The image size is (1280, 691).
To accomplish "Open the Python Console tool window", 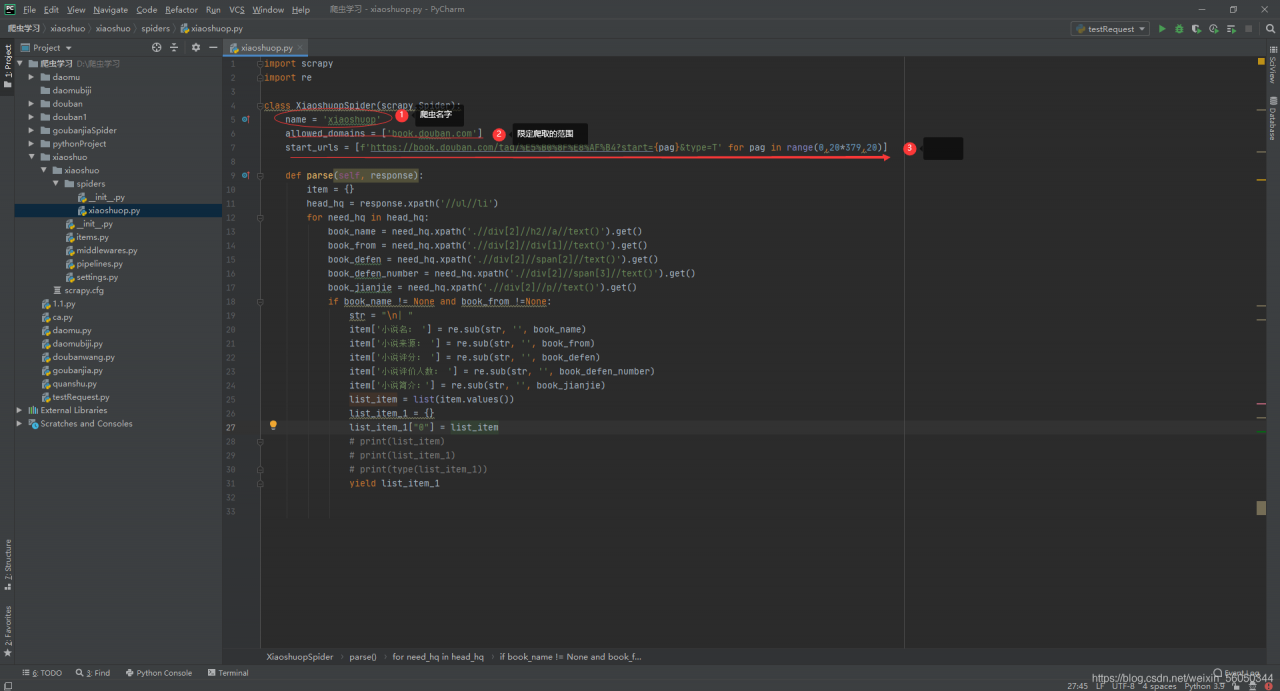I will tap(158, 673).
